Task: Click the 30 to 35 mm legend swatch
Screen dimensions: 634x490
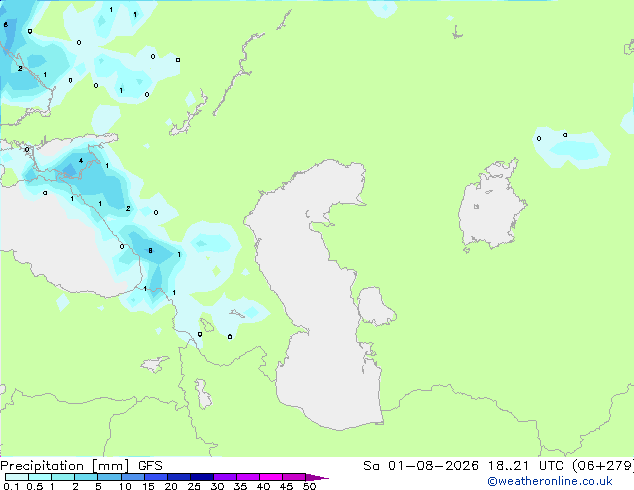Action: [224, 477]
